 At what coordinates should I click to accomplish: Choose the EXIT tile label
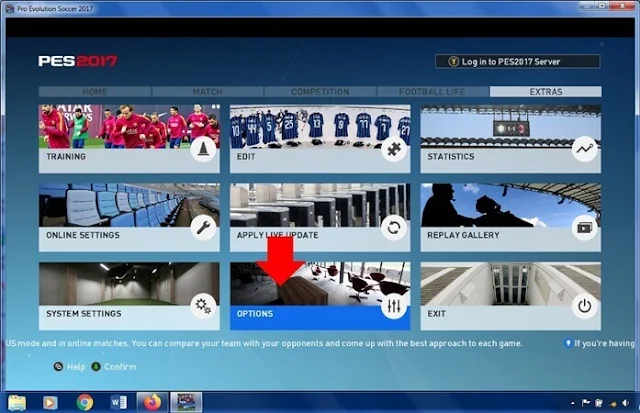(436, 313)
